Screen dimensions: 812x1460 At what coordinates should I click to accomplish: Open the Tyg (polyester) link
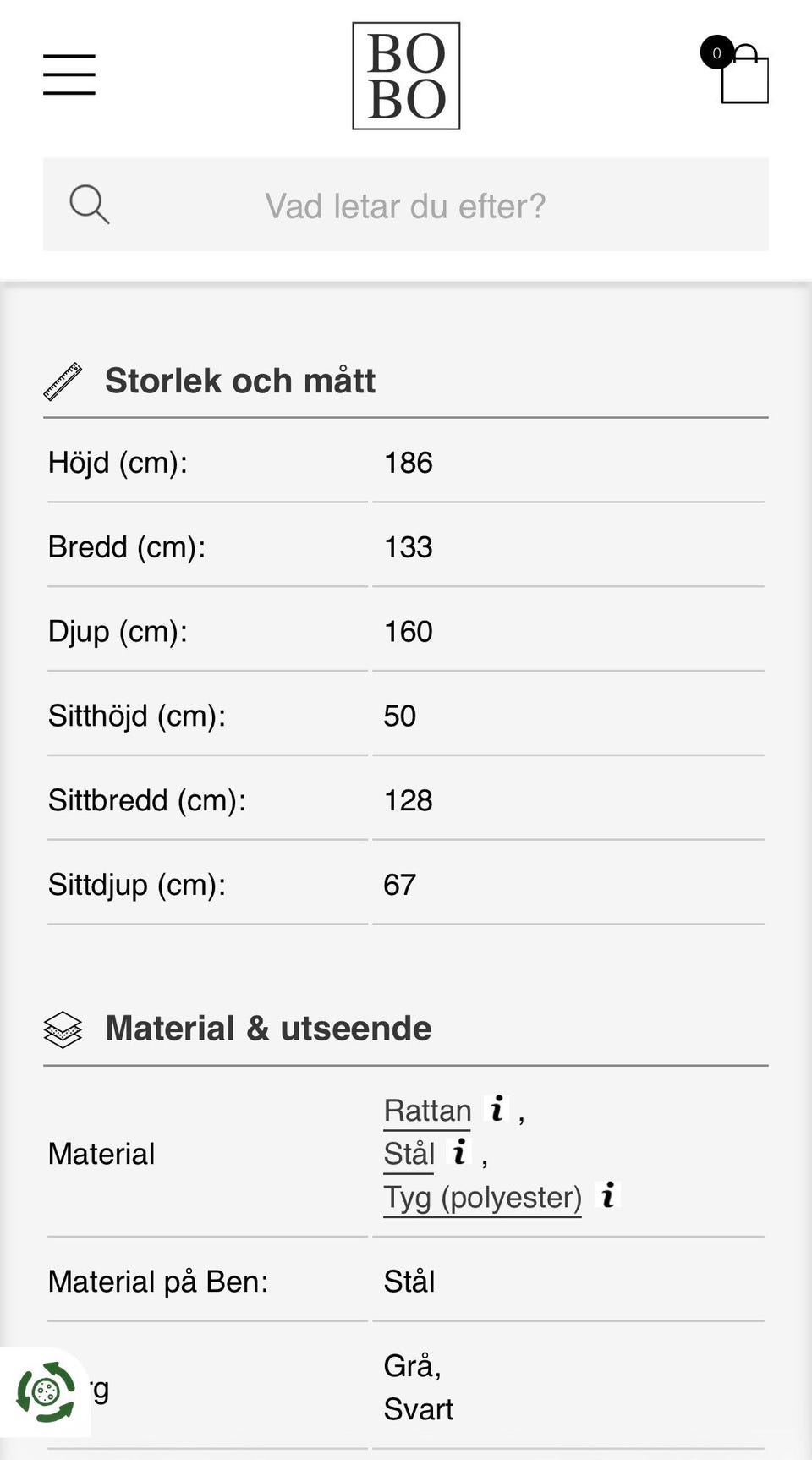pos(482,1198)
